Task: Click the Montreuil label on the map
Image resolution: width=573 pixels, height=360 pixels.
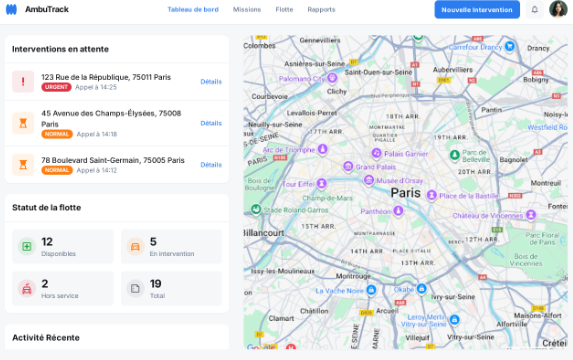Action: pyautogui.click(x=546, y=183)
